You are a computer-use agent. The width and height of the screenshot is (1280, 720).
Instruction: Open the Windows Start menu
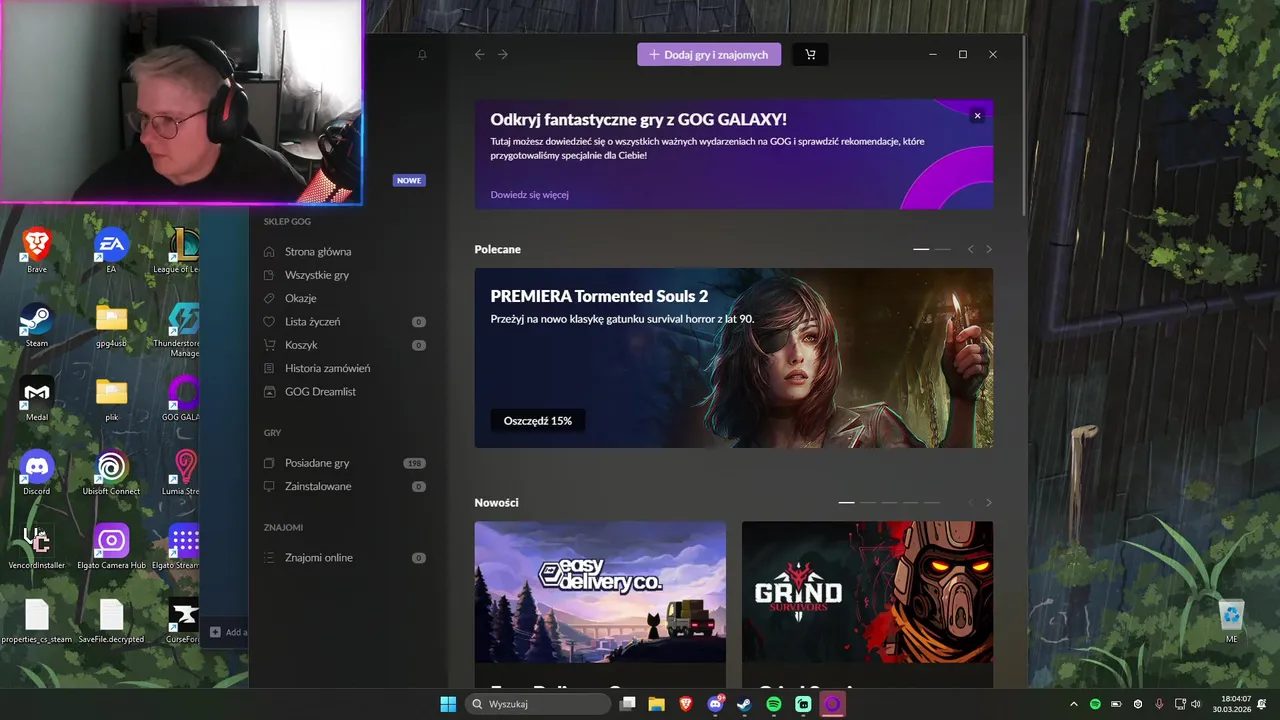(x=448, y=704)
